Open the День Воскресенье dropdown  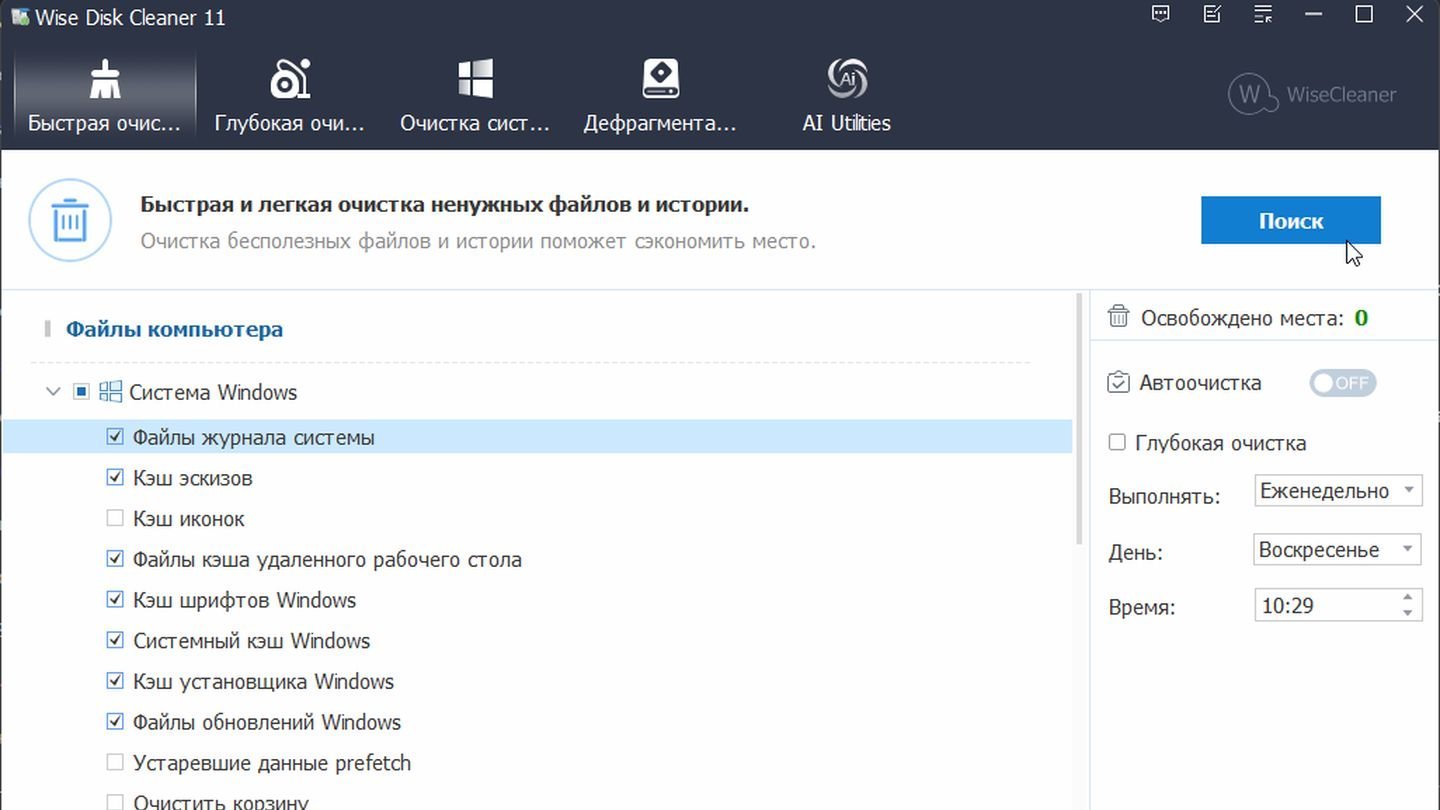(1338, 550)
